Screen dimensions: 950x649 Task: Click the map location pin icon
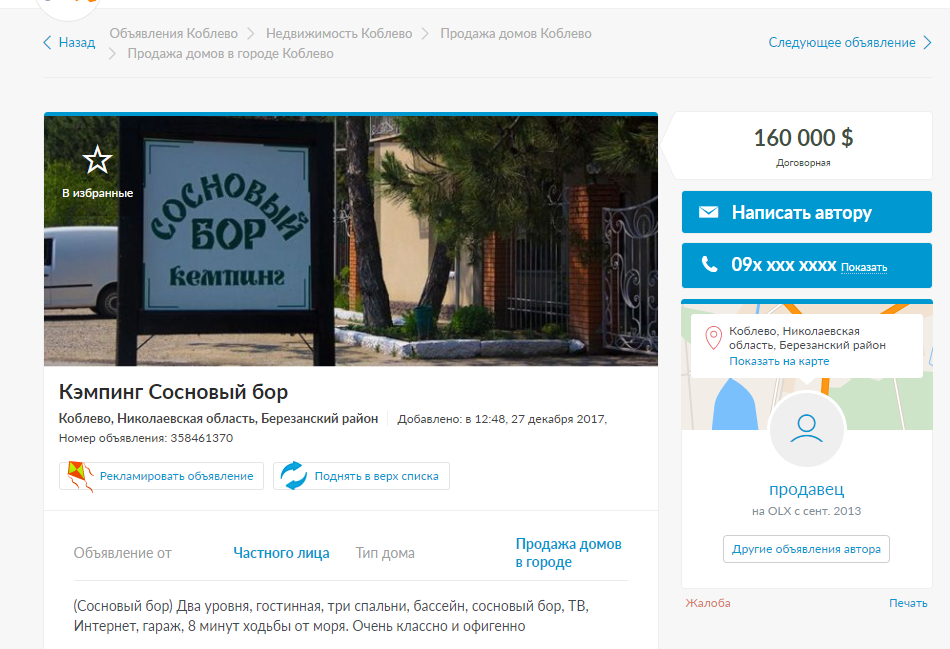tap(713, 338)
